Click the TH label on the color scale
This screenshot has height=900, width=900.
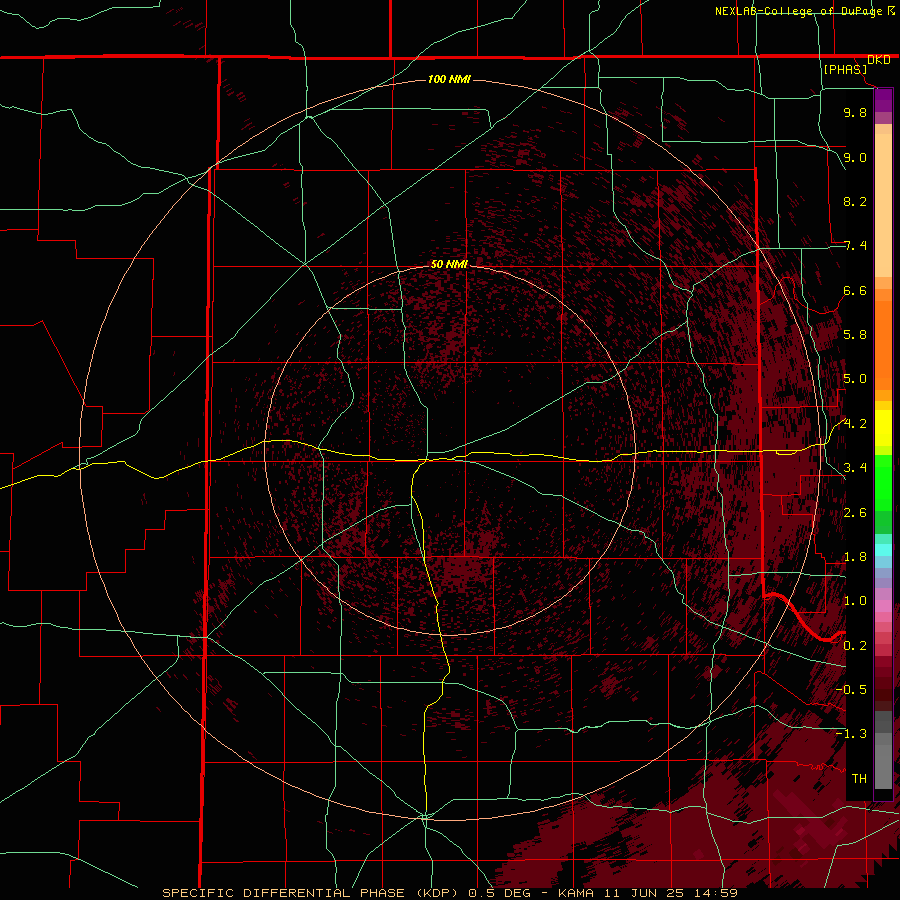(x=859, y=778)
